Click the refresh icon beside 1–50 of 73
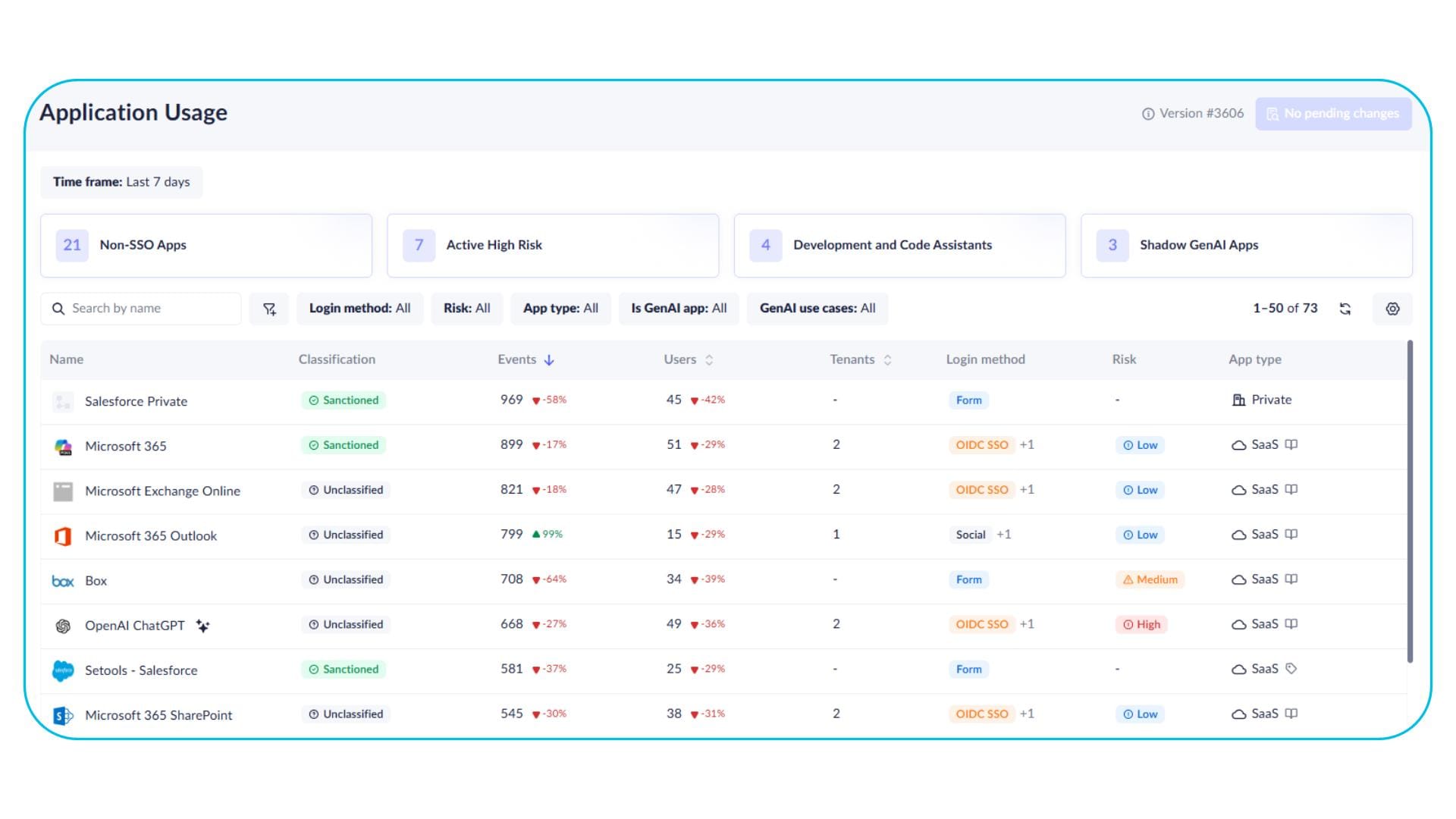Image resolution: width=1456 pixels, height=819 pixels. [1345, 309]
